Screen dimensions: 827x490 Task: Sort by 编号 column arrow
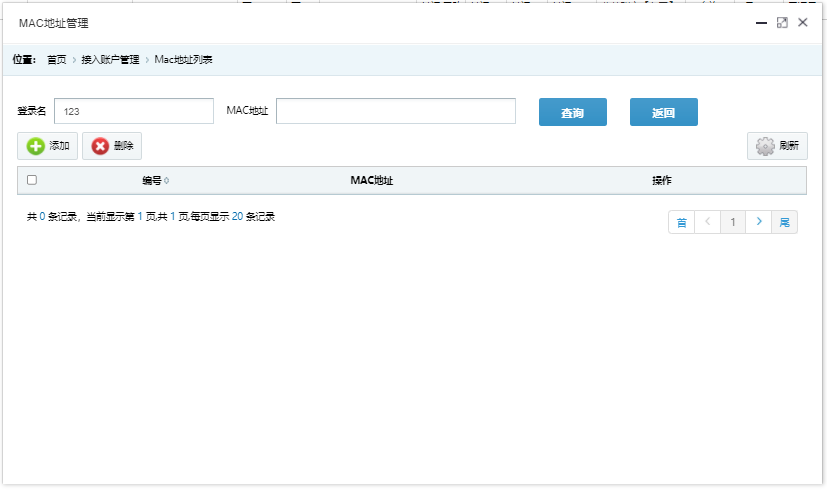167,180
